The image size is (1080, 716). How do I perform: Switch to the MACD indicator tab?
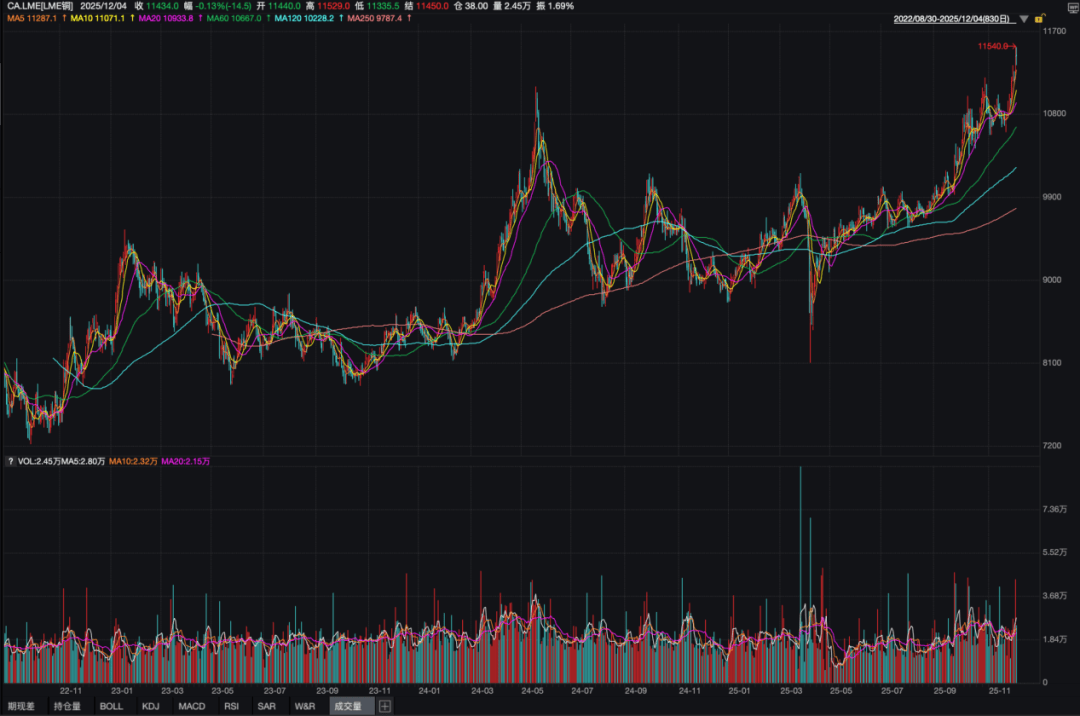191,706
